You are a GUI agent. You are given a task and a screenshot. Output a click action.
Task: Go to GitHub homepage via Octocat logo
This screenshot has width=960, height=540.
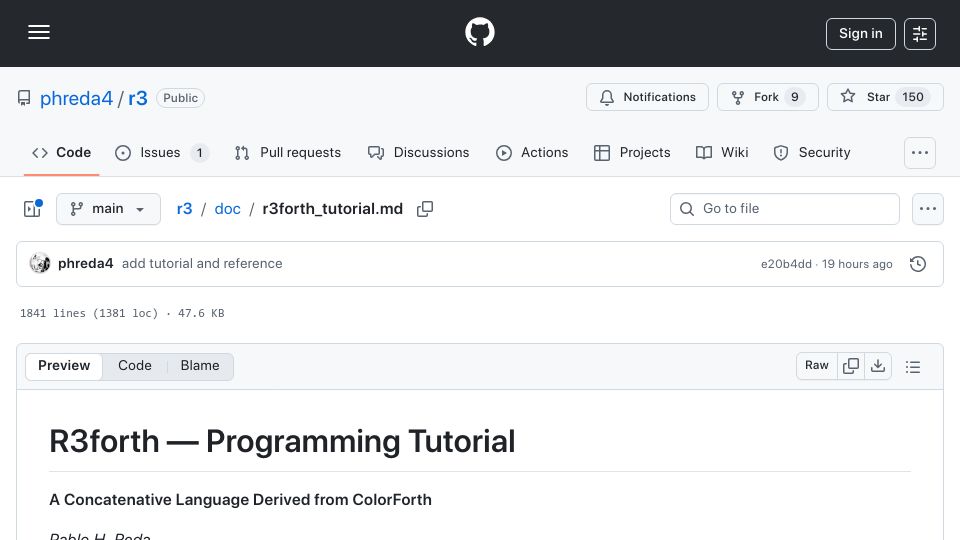pyautogui.click(x=479, y=32)
